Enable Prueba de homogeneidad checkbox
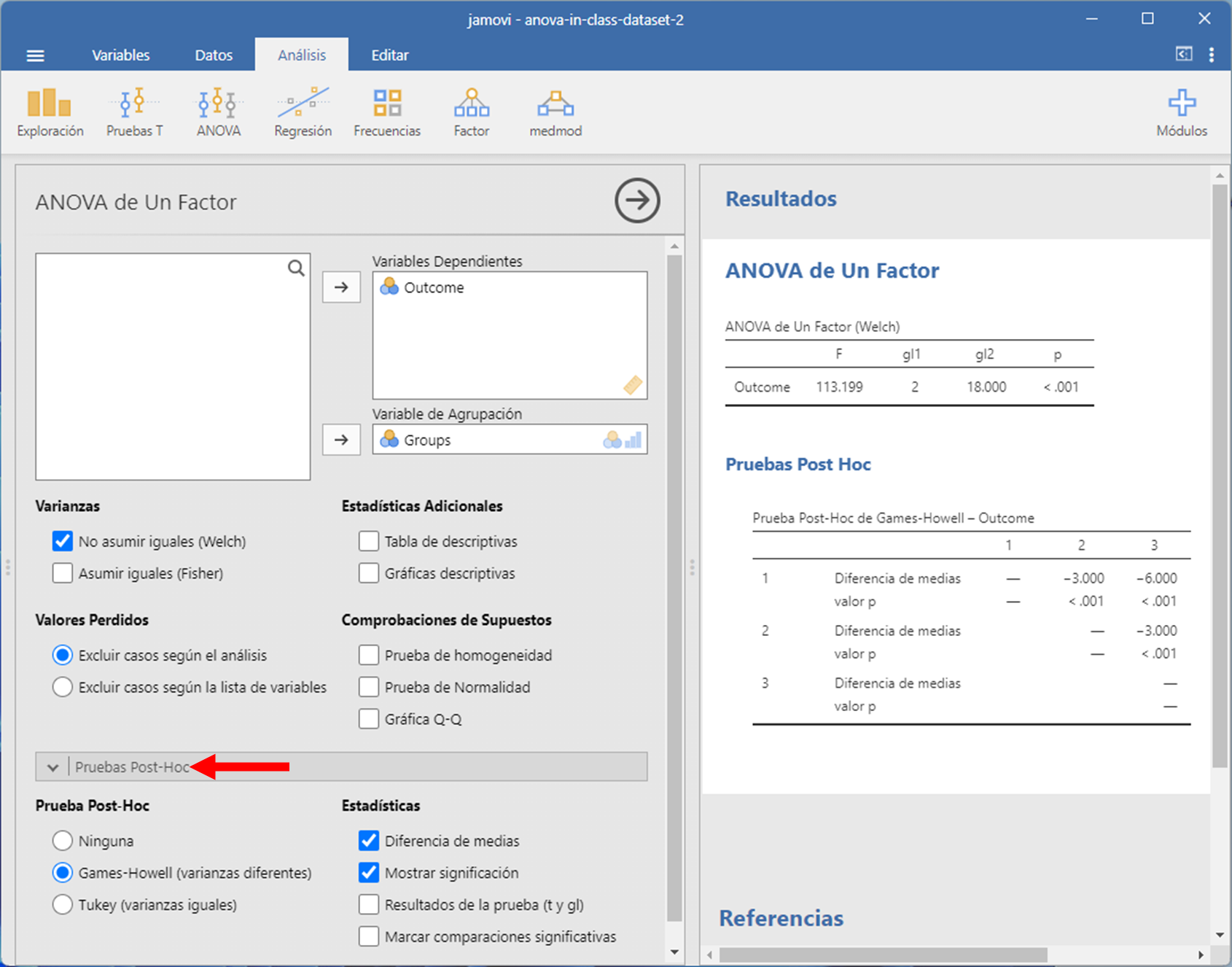The height and width of the screenshot is (967, 1232). (x=369, y=655)
